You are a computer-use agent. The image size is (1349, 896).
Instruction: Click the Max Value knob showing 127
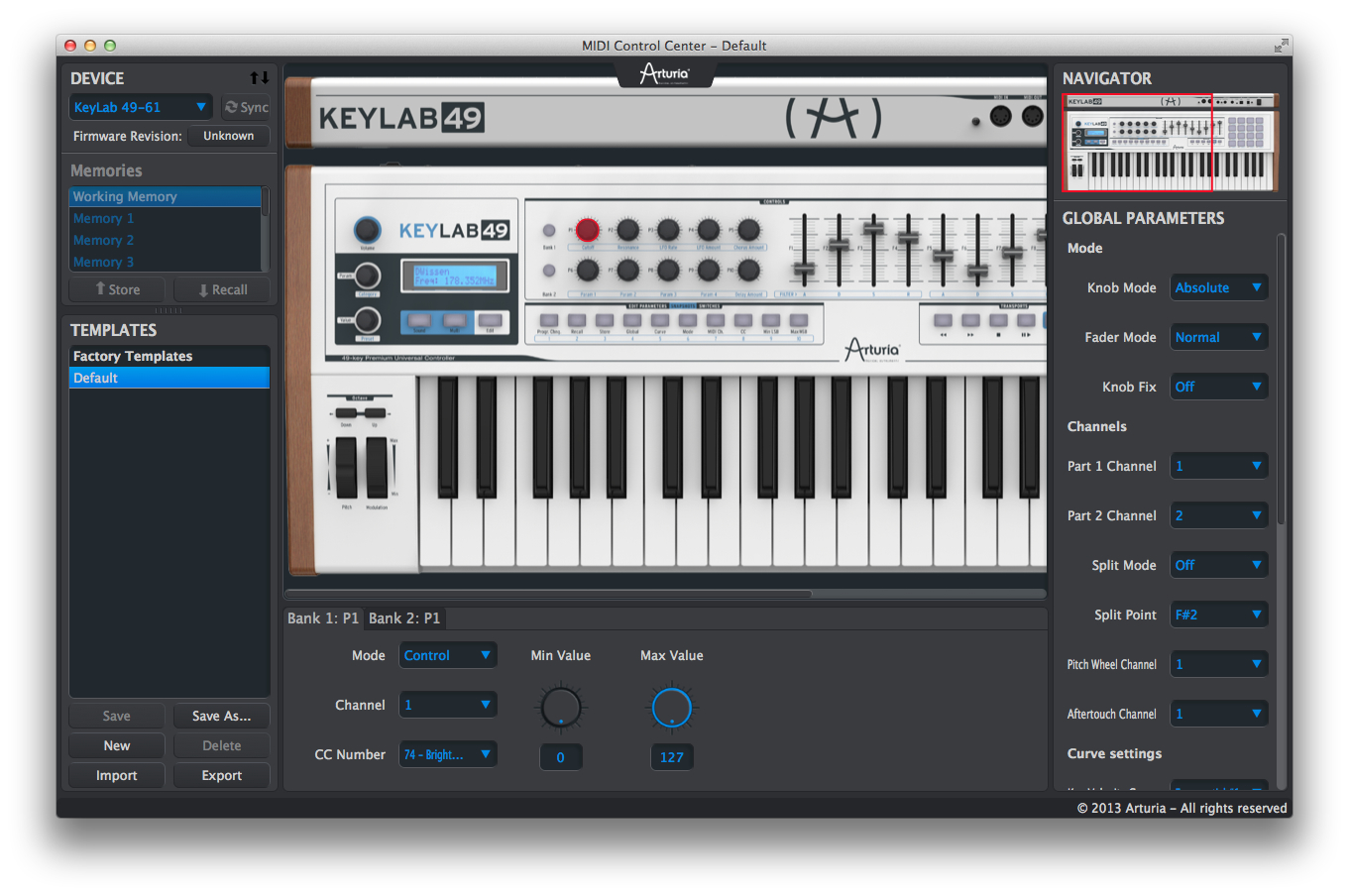tap(672, 707)
